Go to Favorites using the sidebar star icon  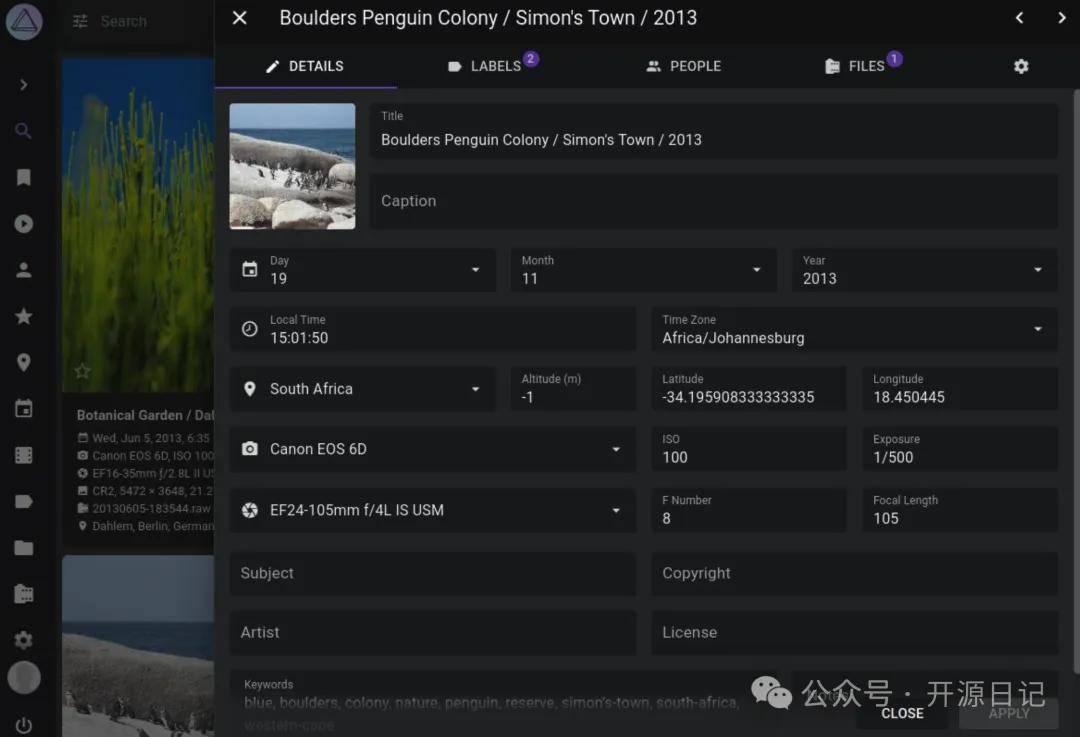coord(24,316)
